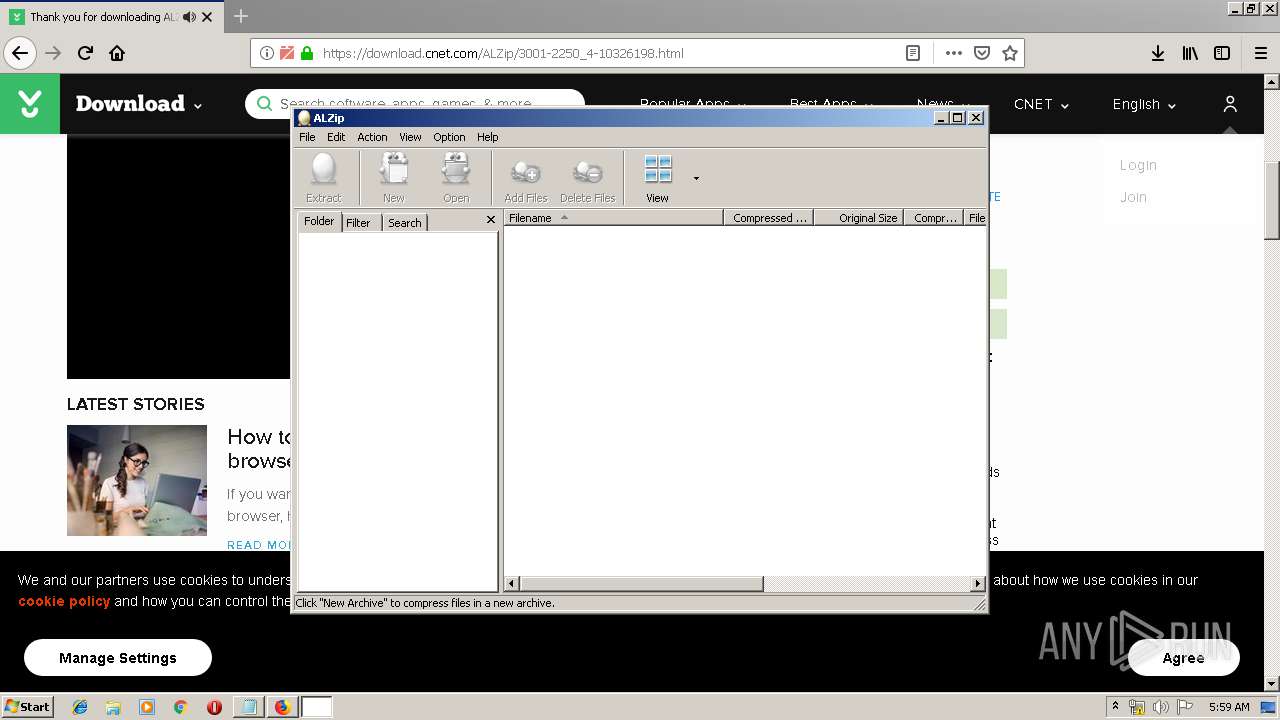Open Opera from the taskbar
This screenshot has width=1280, height=720.
click(214, 707)
